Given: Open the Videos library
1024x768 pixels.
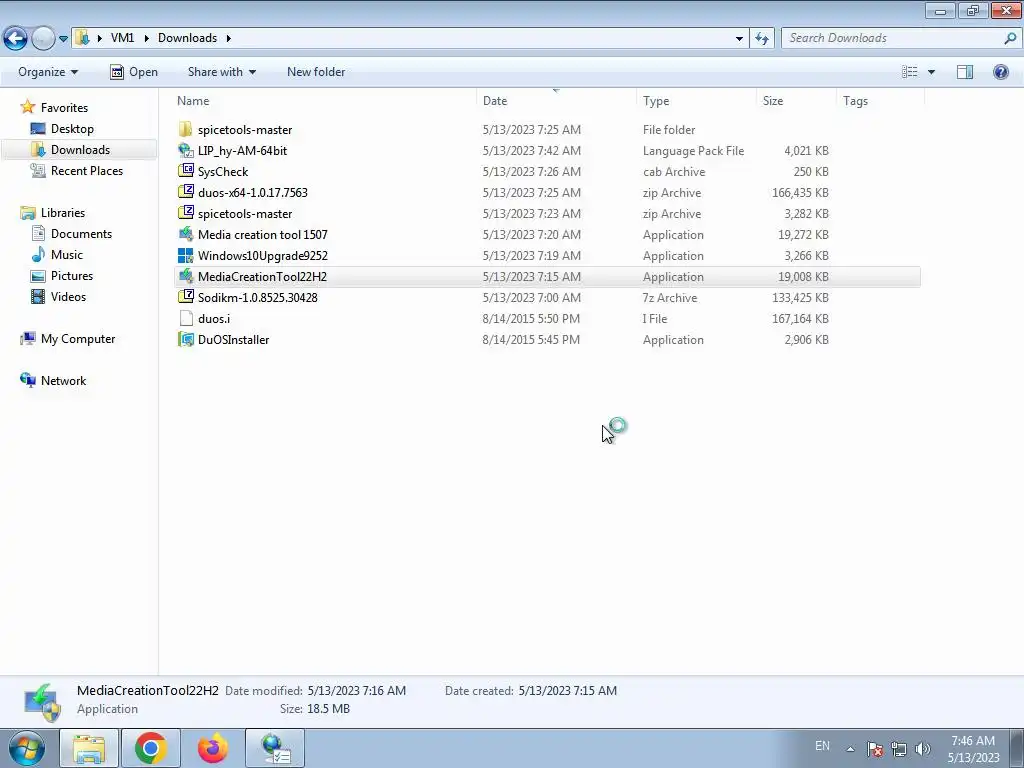Looking at the screenshot, I should point(58,296).
